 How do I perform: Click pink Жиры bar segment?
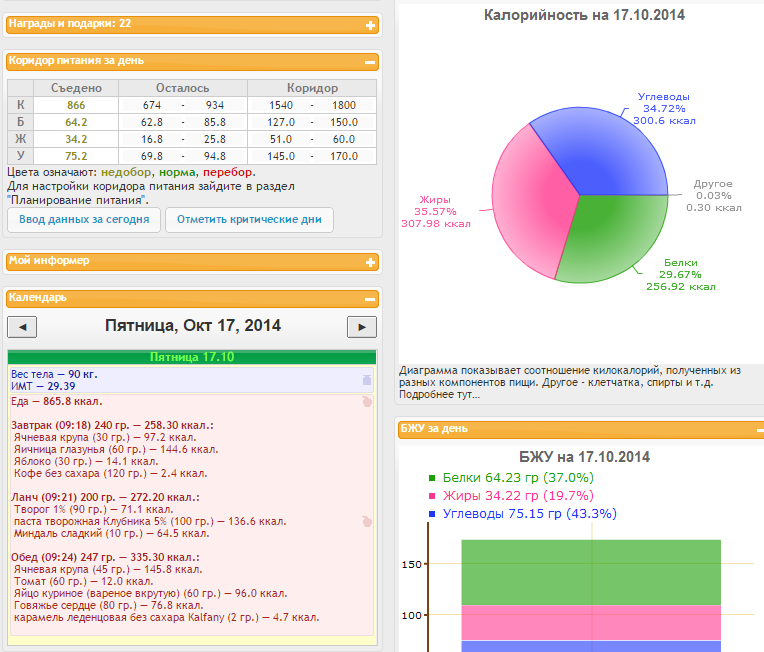[591, 623]
